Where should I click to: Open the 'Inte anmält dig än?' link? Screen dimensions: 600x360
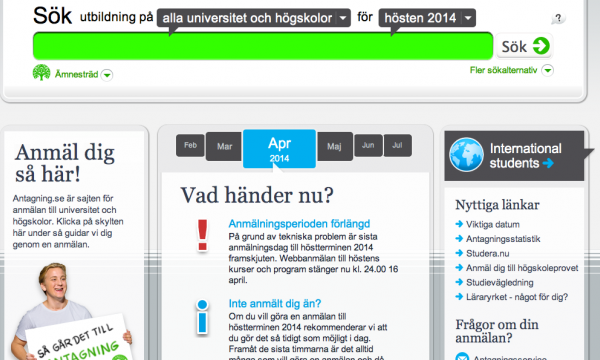point(275,304)
